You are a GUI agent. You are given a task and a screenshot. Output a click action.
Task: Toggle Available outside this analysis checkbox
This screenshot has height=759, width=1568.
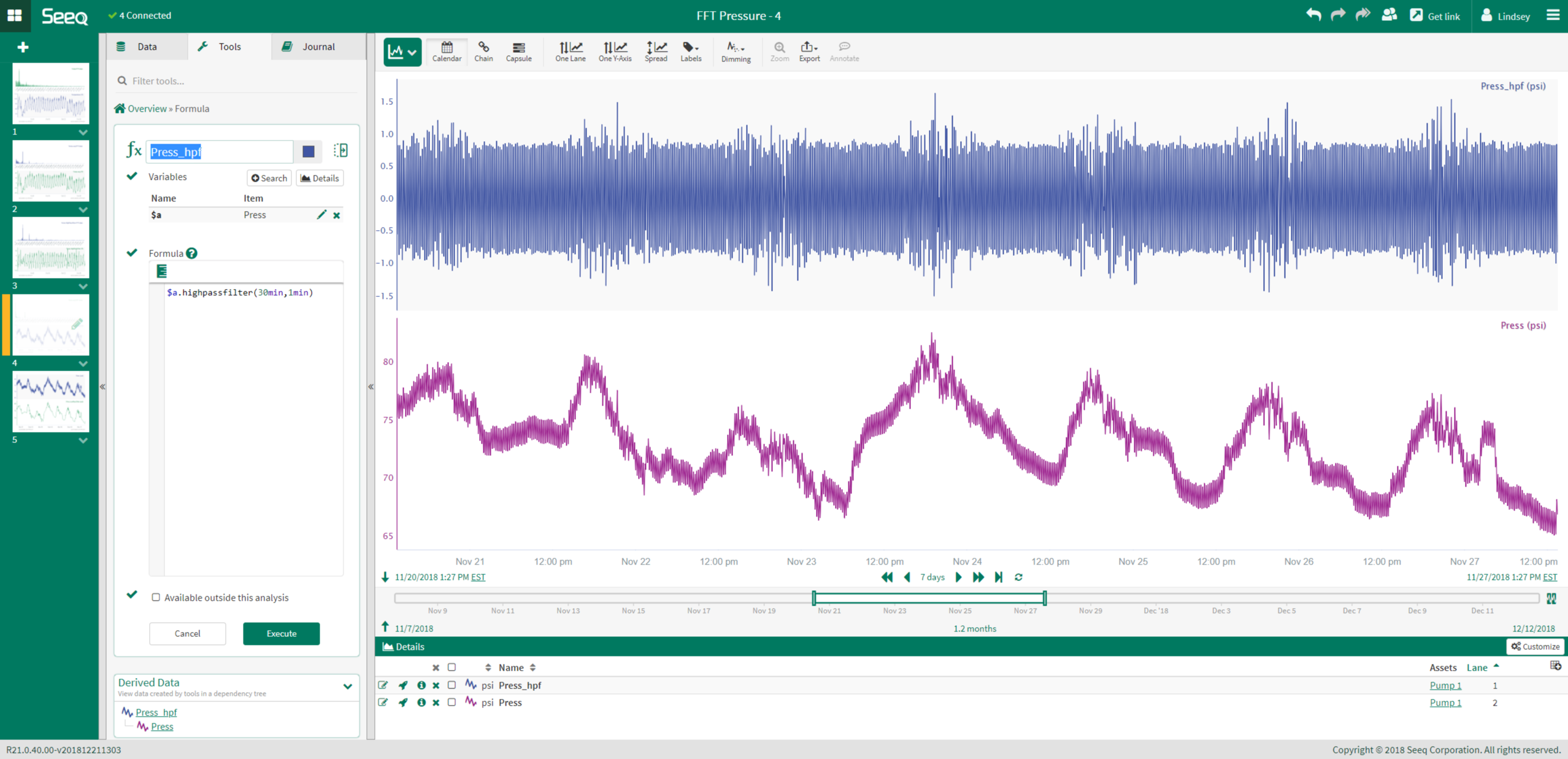pos(156,597)
